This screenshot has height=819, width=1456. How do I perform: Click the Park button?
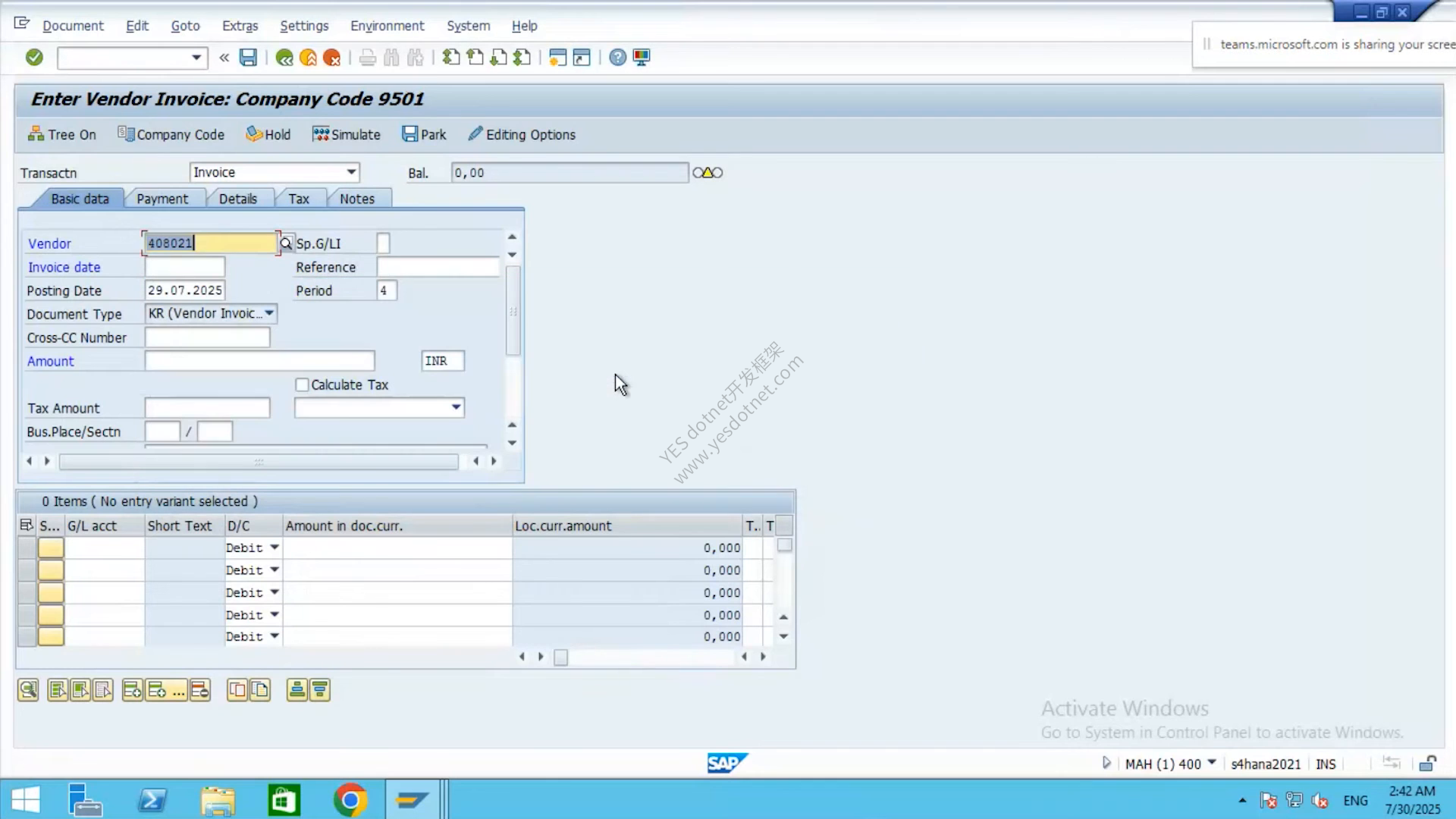click(x=424, y=134)
